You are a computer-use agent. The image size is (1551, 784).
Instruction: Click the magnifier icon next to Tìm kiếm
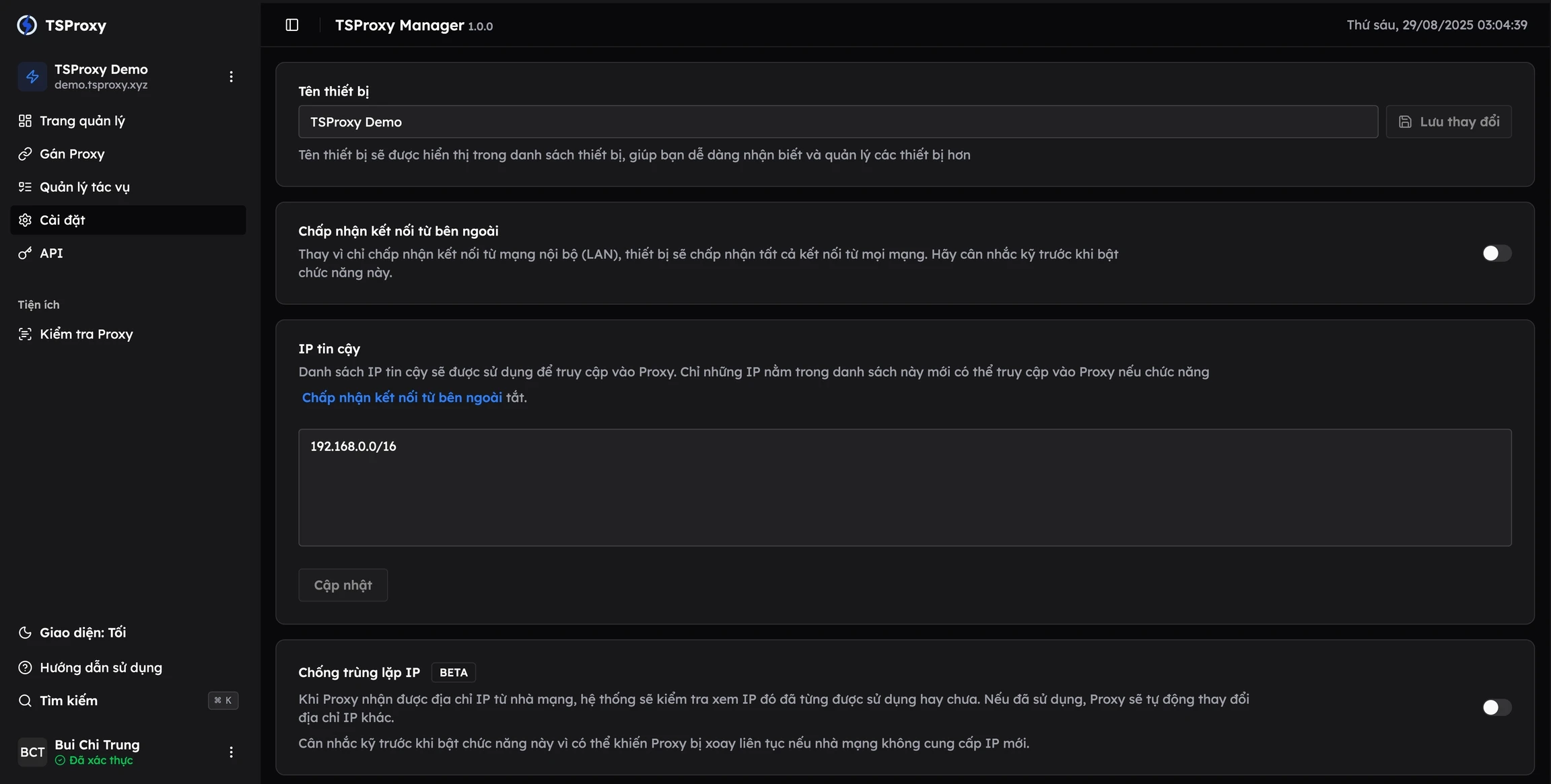tap(25, 701)
